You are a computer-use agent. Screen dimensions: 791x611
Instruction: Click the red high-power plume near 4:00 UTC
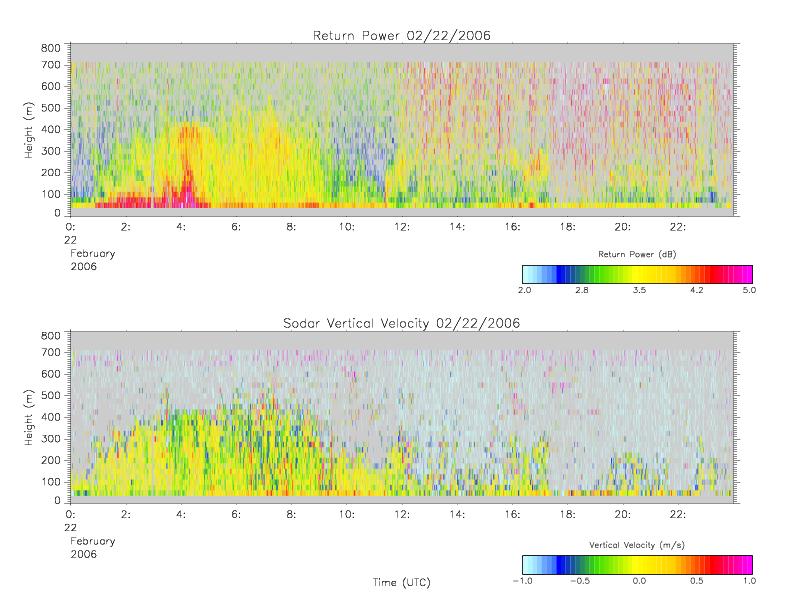click(188, 166)
